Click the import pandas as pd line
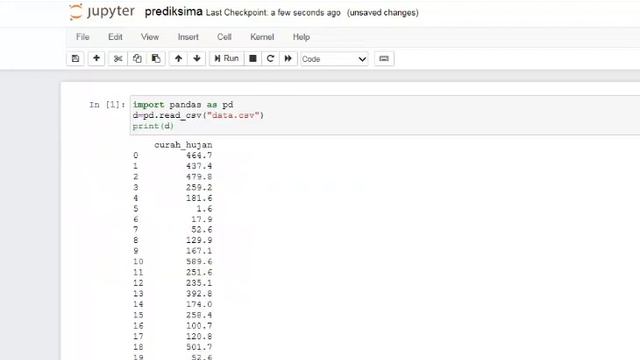The height and width of the screenshot is (360, 640). (183, 105)
